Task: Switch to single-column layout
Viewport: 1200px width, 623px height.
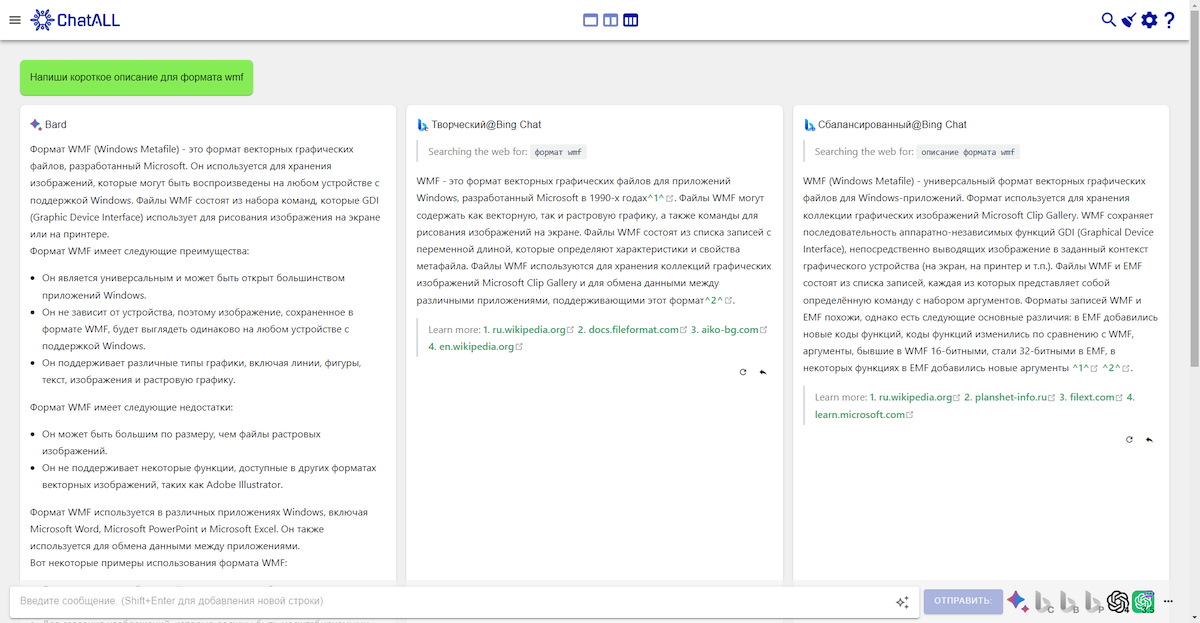Action: click(x=590, y=19)
